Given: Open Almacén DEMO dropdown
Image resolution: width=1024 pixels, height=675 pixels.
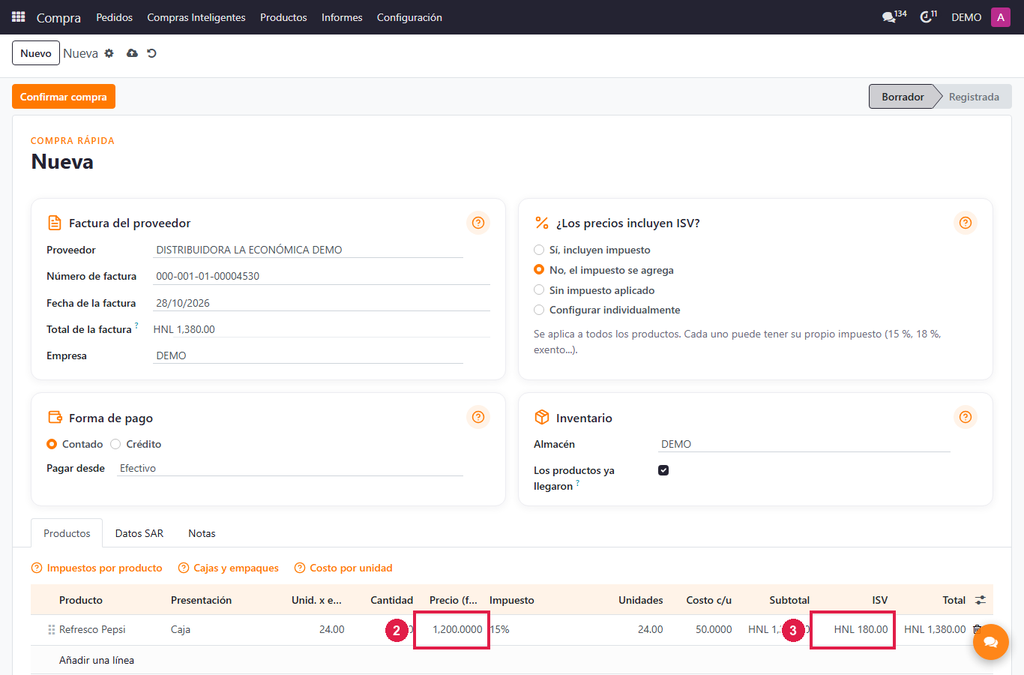Looking at the screenshot, I should pos(804,444).
